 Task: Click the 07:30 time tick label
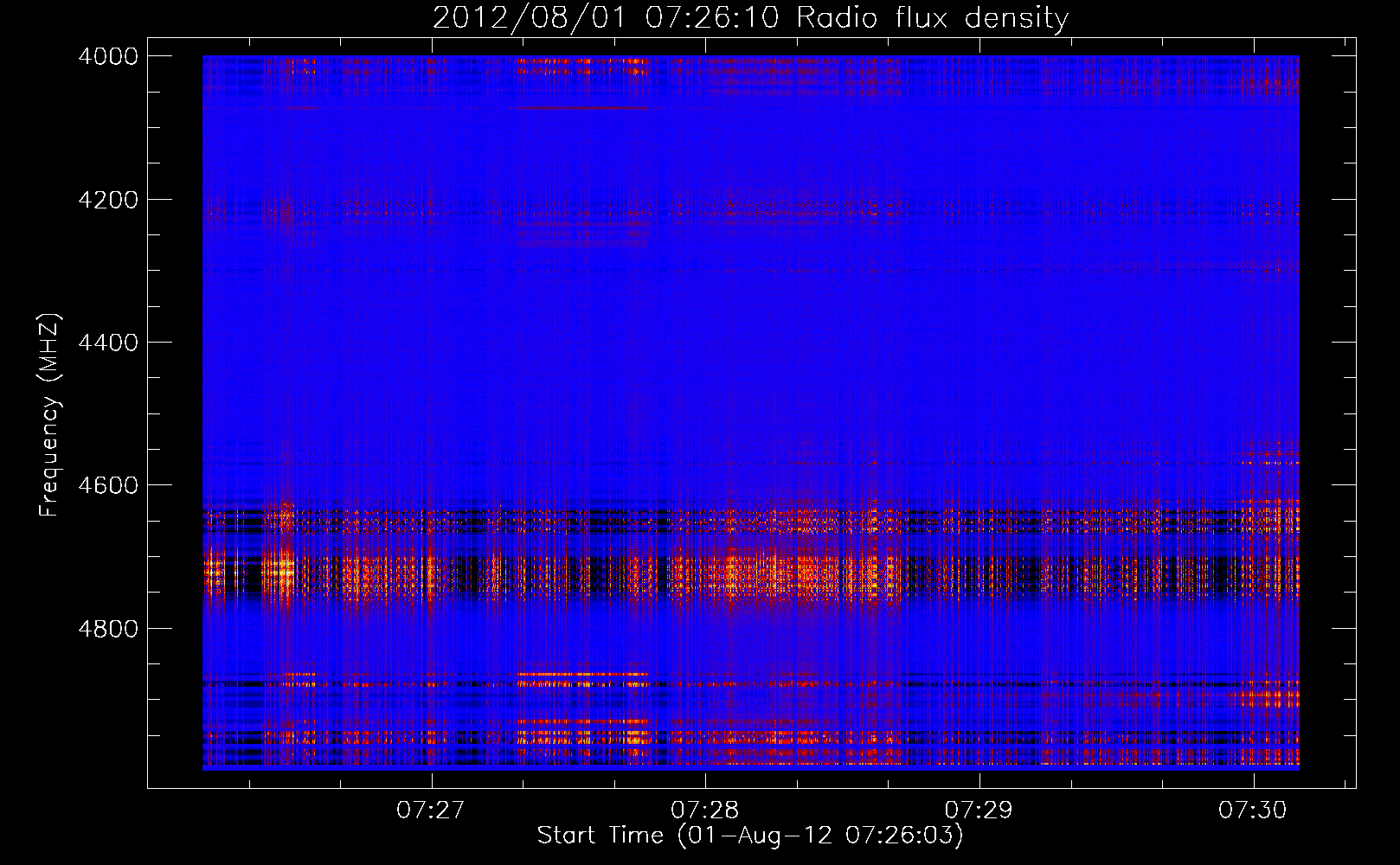coord(1253,810)
